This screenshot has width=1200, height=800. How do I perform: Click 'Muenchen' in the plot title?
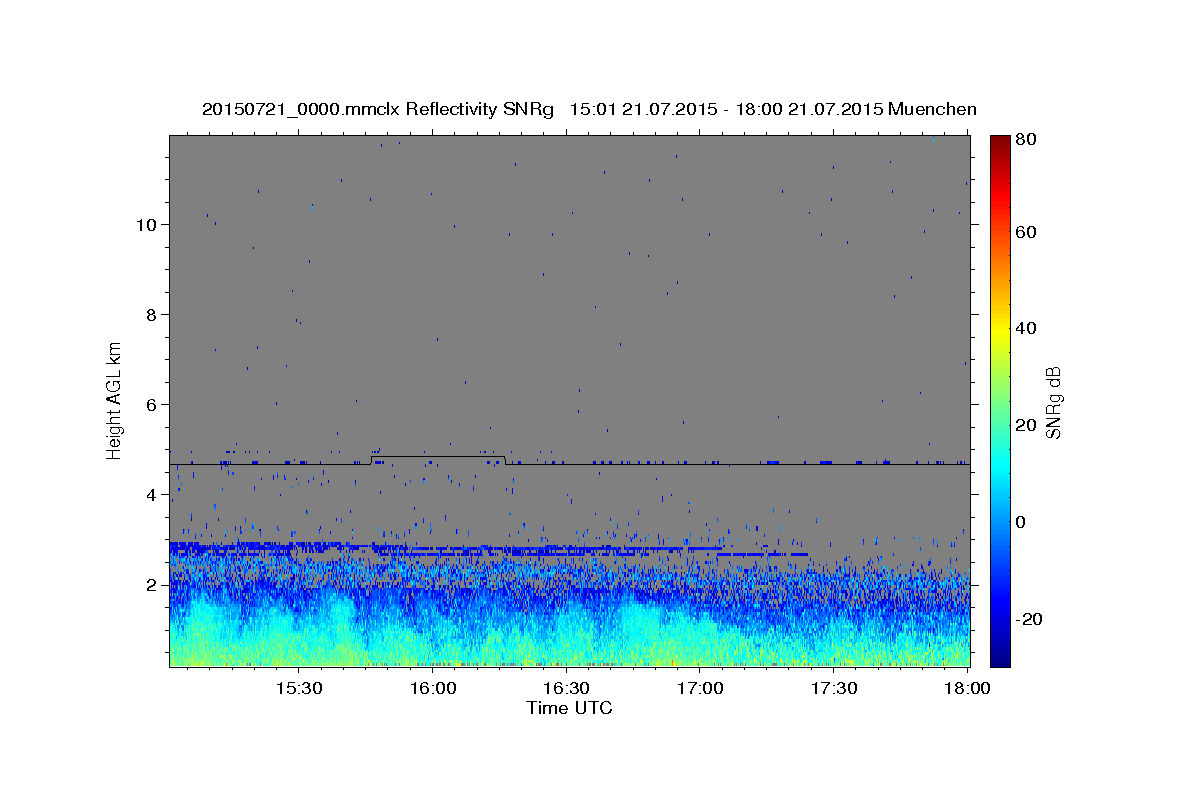coord(931,109)
